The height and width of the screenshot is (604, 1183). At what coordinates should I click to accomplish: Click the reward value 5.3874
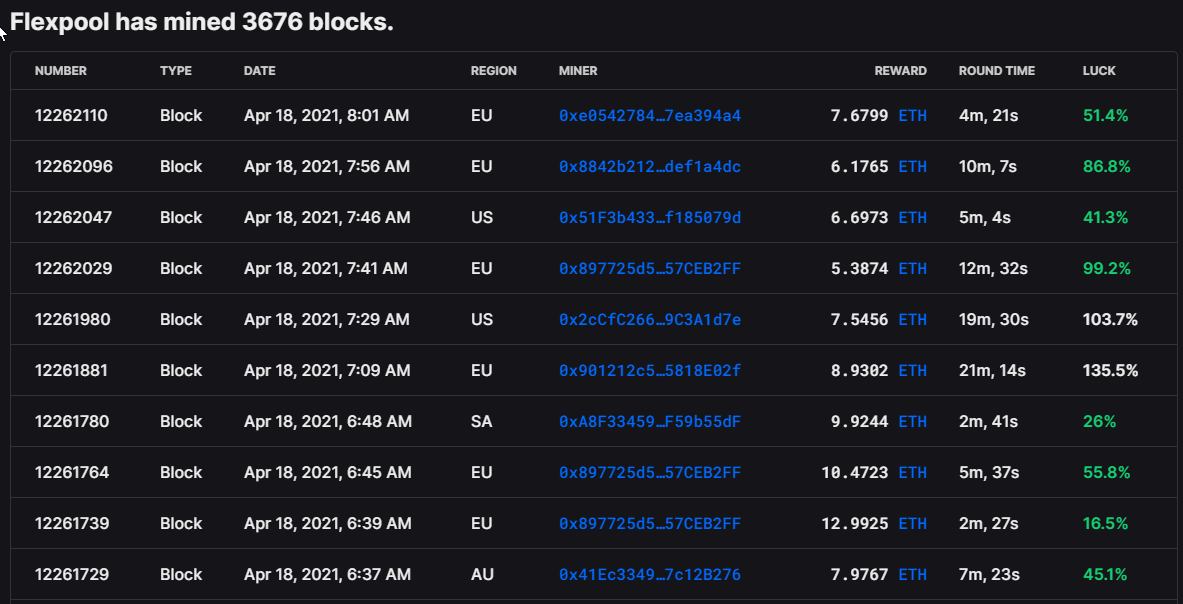click(859, 268)
